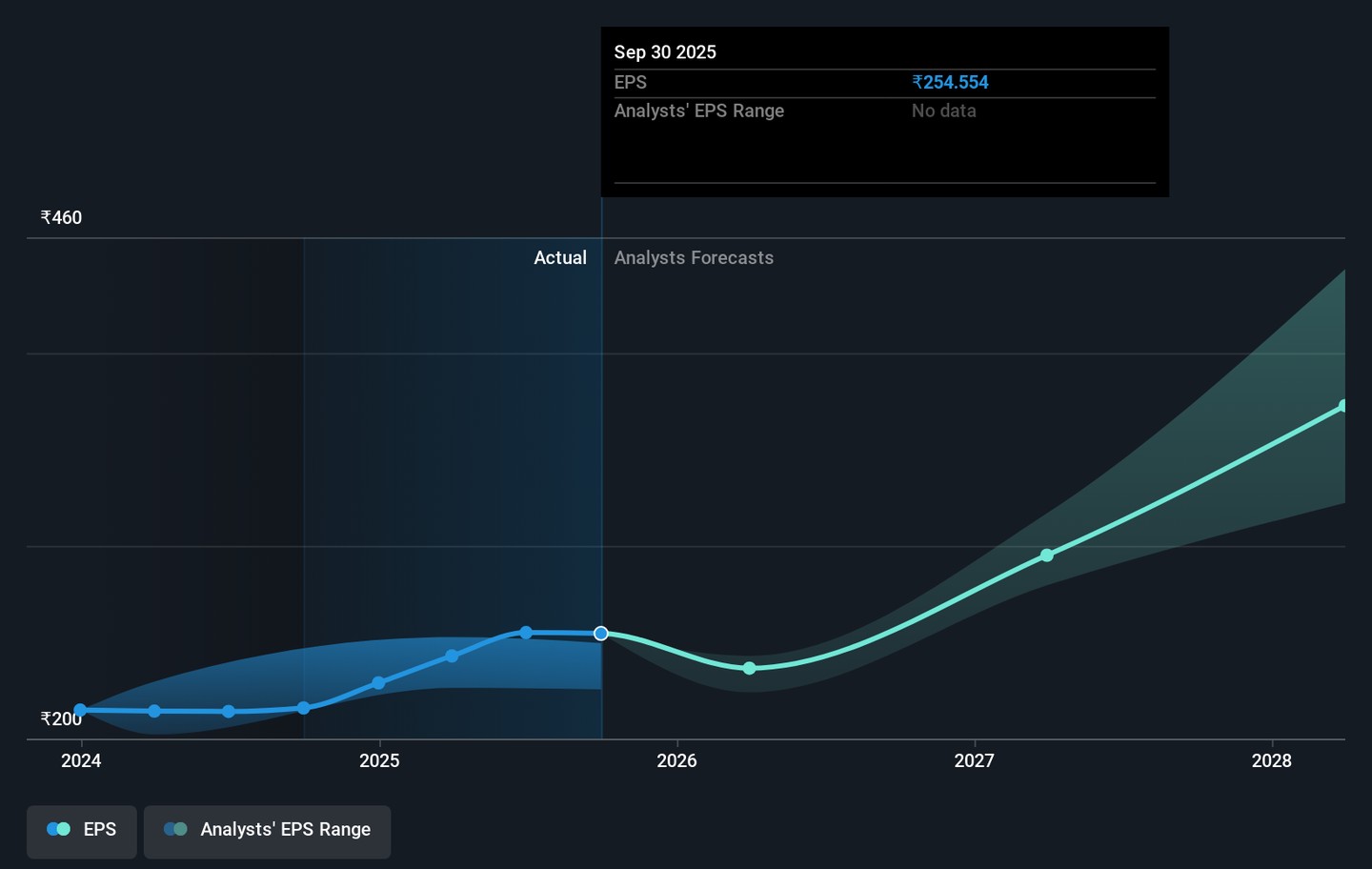This screenshot has width=1372, height=869.
Task: Click the Actual section label
Action: tap(560, 258)
